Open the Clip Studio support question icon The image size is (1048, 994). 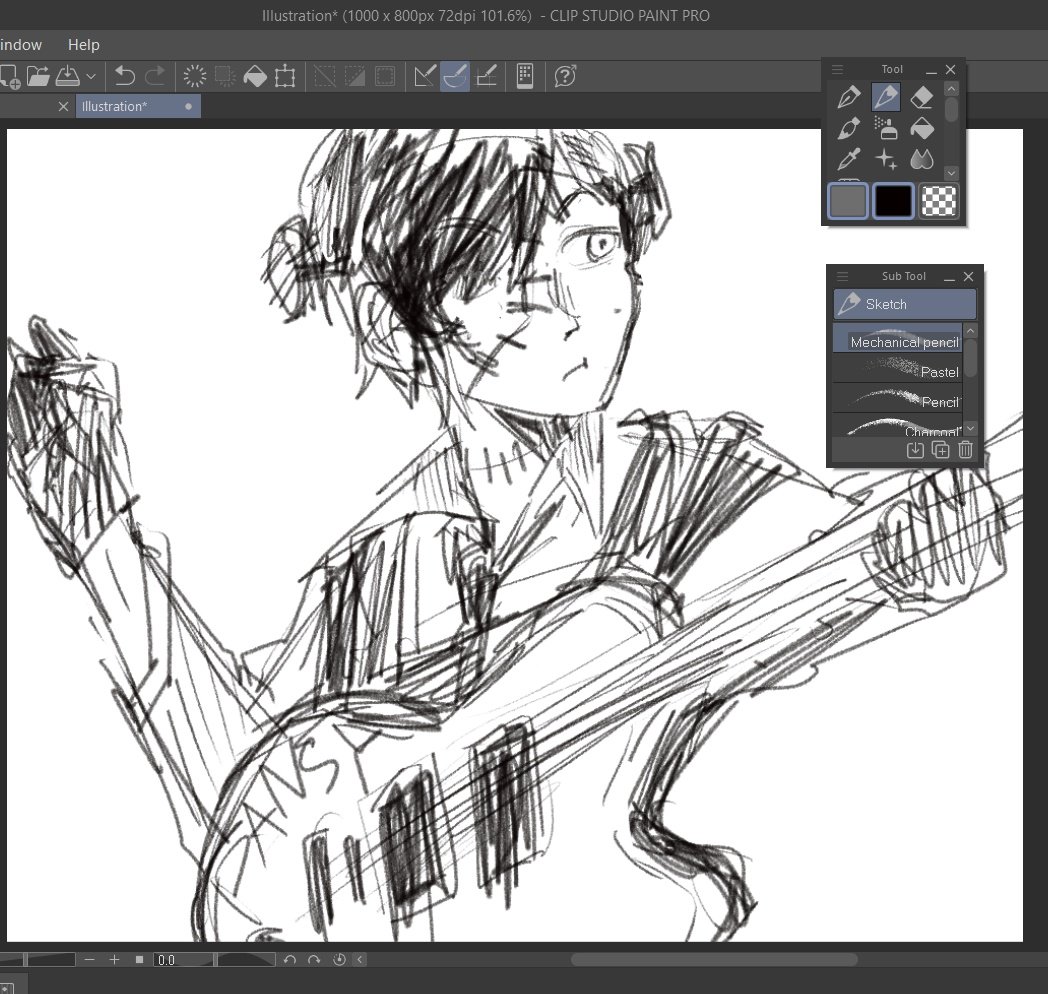[565, 76]
